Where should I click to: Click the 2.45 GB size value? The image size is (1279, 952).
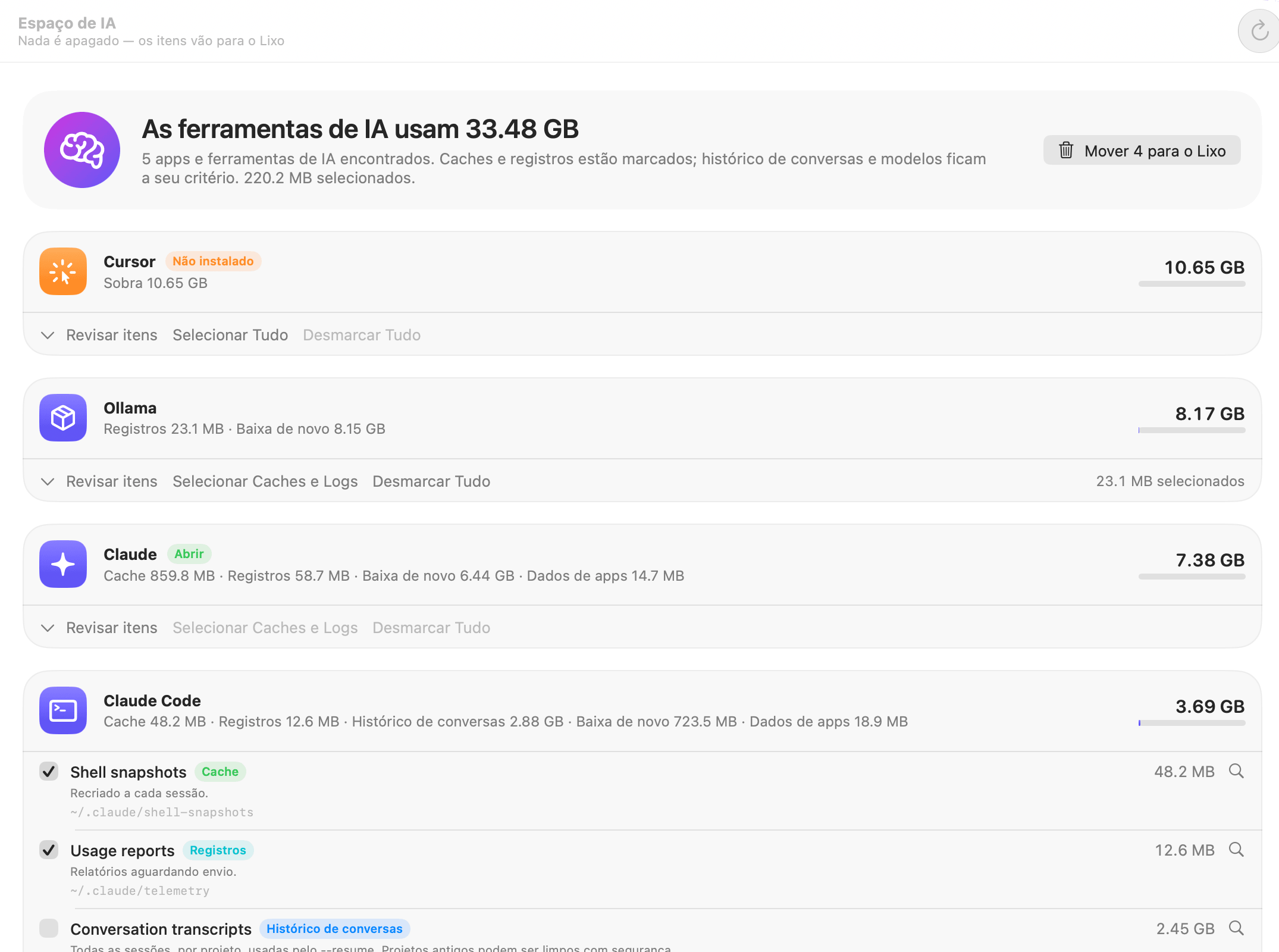pyautogui.click(x=1186, y=929)
